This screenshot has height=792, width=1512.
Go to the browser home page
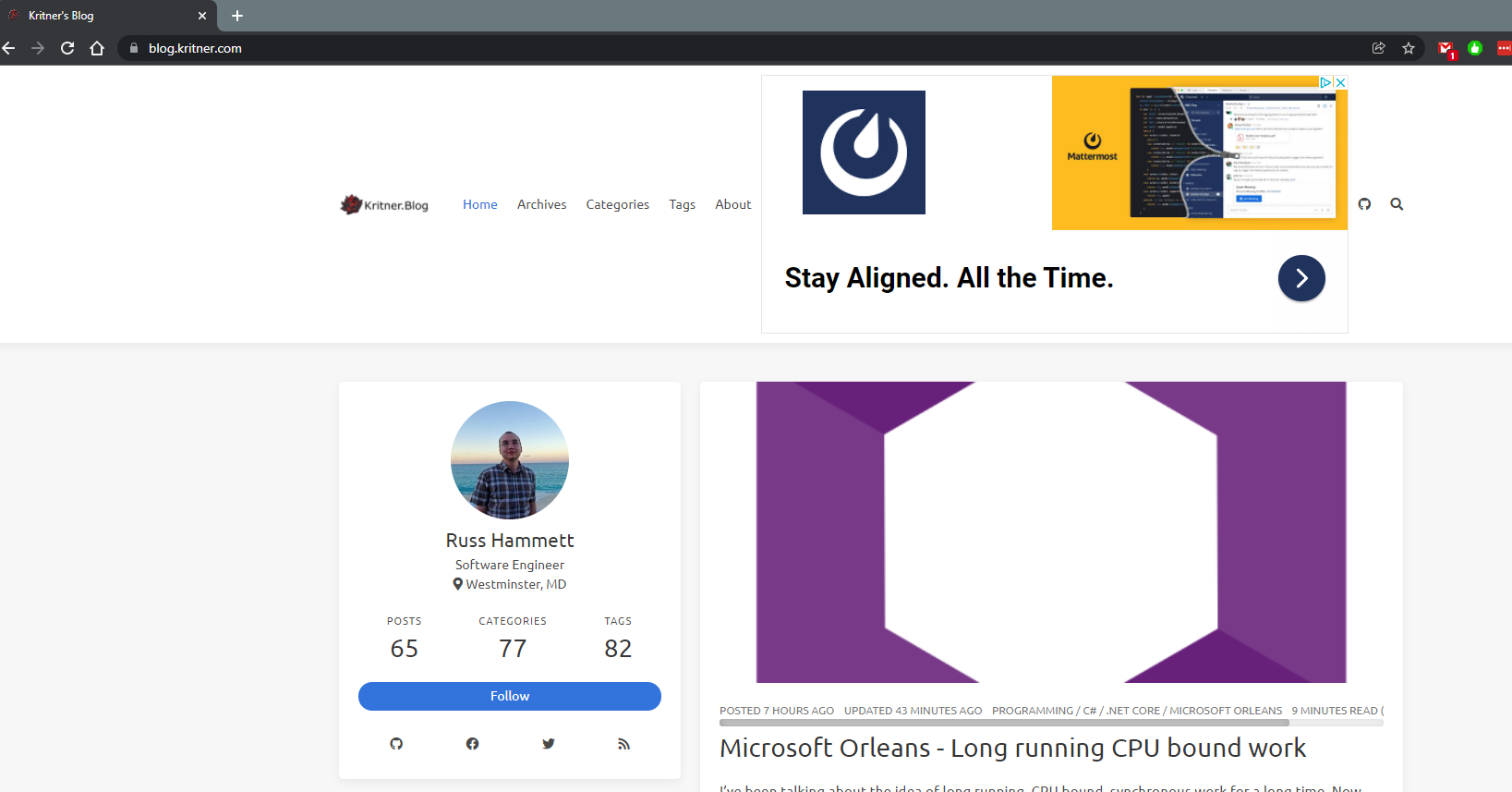97,48
